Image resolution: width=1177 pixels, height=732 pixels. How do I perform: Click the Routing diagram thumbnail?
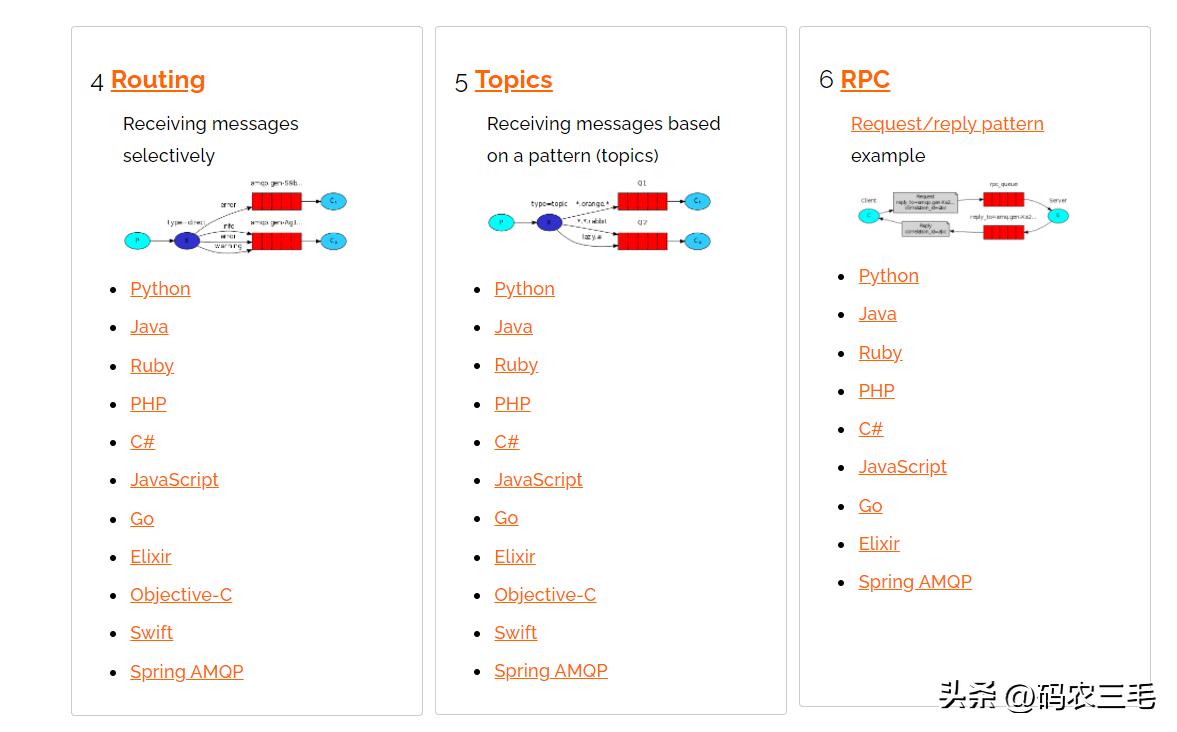click(x=236, y=217)
